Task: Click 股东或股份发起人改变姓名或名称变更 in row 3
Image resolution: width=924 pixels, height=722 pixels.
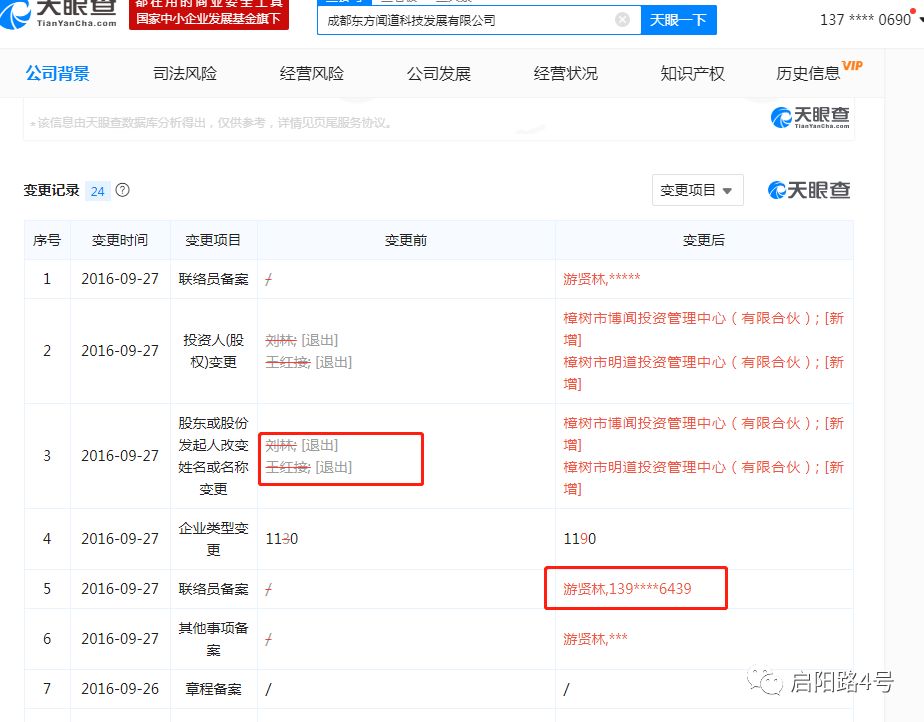Action: (213, 456)
